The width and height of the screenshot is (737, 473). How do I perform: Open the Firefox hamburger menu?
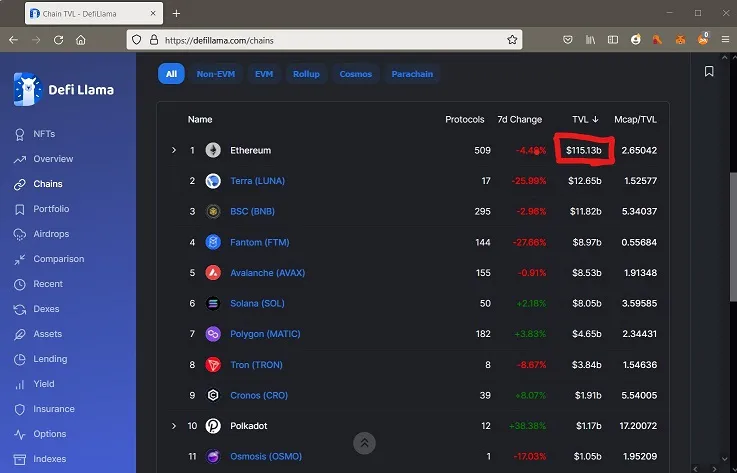coord(725,40)
